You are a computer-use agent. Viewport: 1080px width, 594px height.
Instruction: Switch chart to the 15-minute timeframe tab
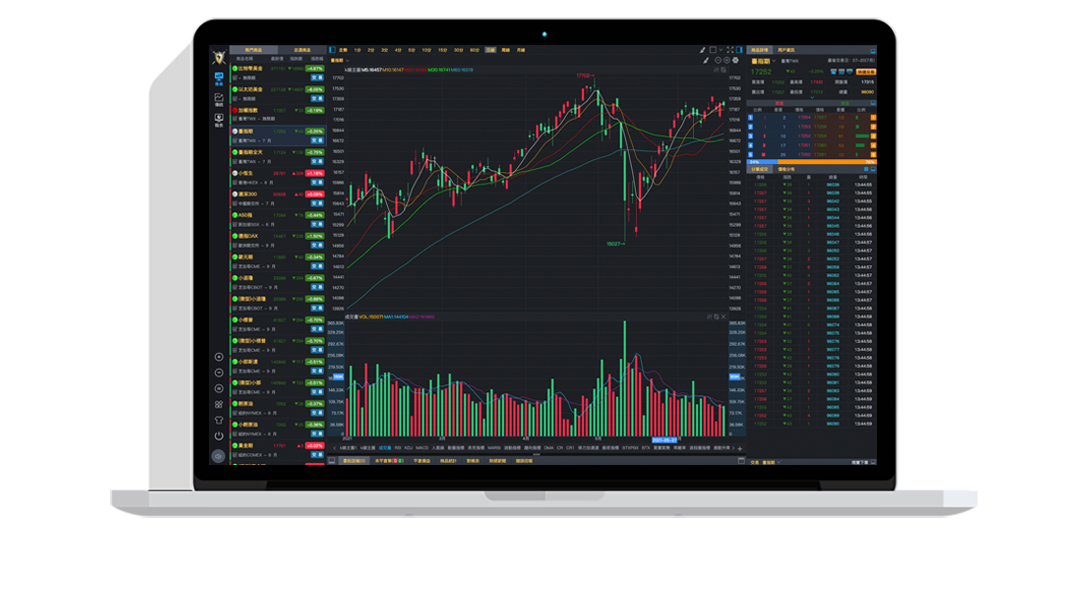(x=441, y=49)
